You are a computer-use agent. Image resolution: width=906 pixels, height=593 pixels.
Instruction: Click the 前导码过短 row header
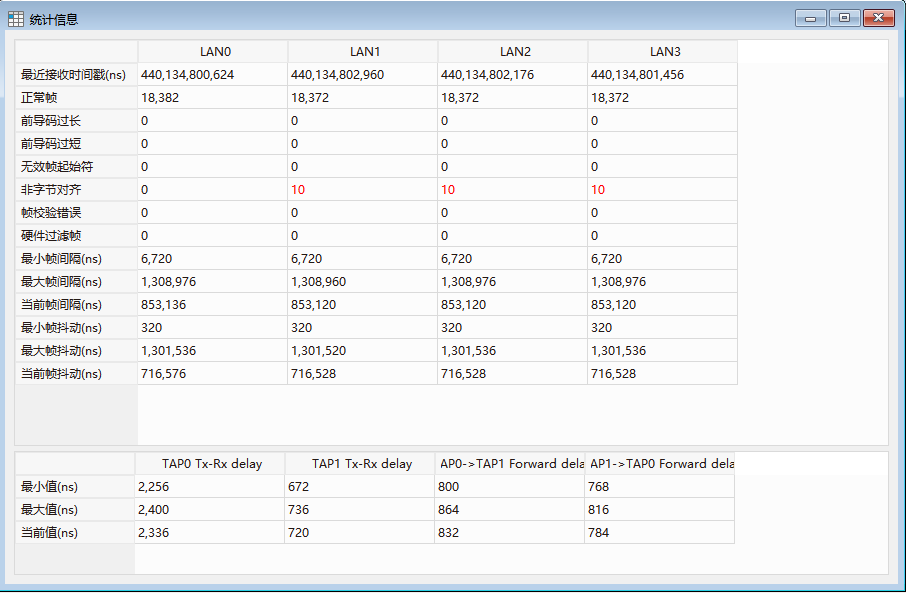pyautogui.click(x=76, y=143)
